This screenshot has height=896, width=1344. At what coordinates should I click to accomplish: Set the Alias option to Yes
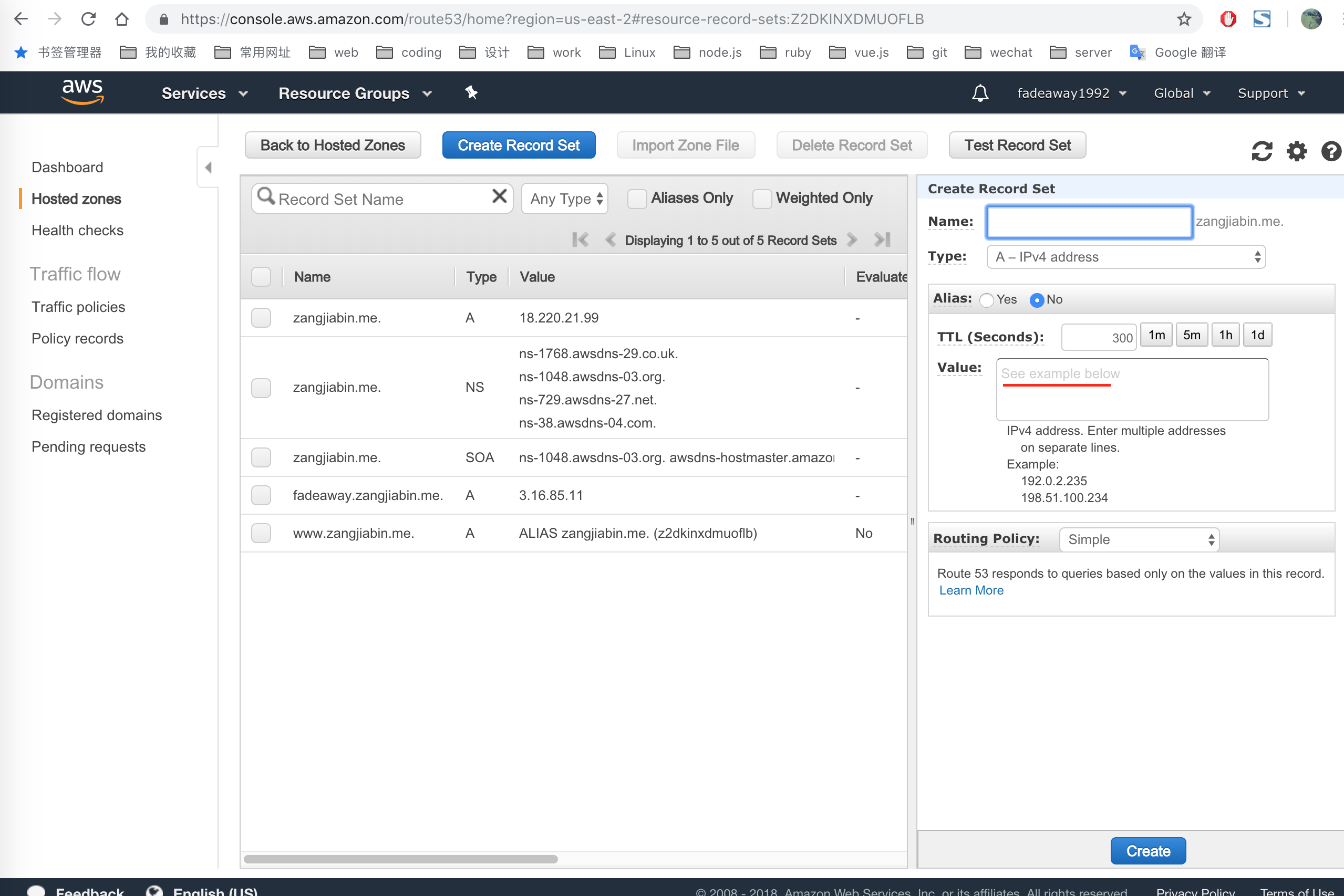tap(987, 300)
